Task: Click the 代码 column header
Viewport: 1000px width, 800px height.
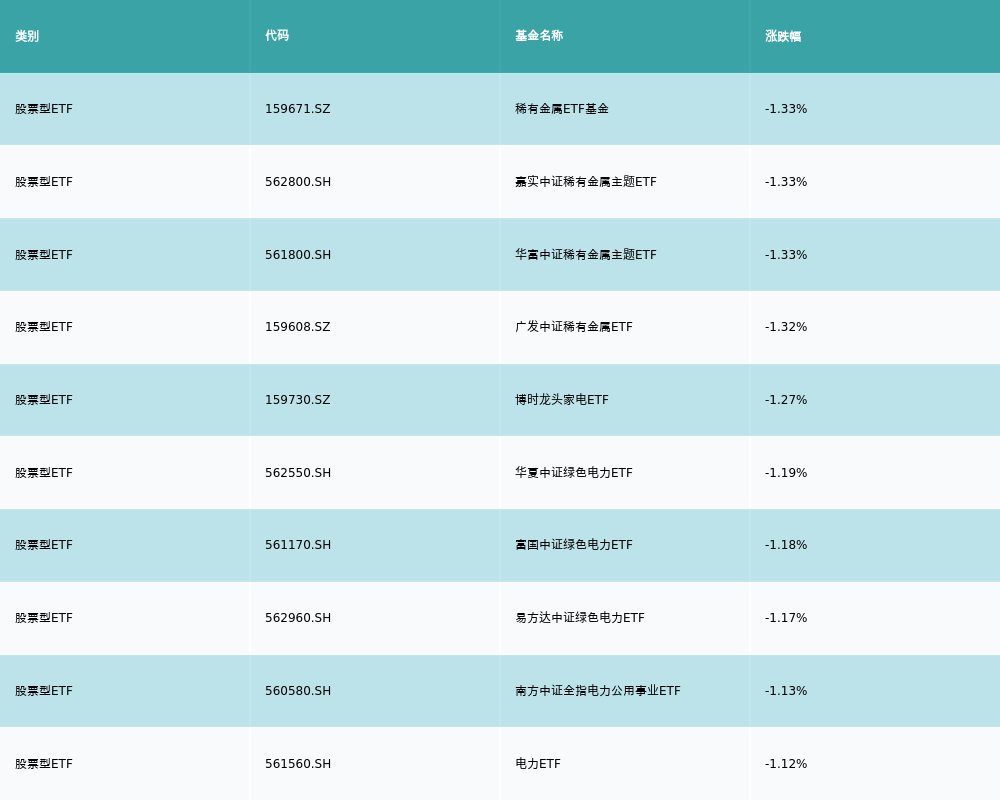Action: pyautogui.click(x=277, y=36)
